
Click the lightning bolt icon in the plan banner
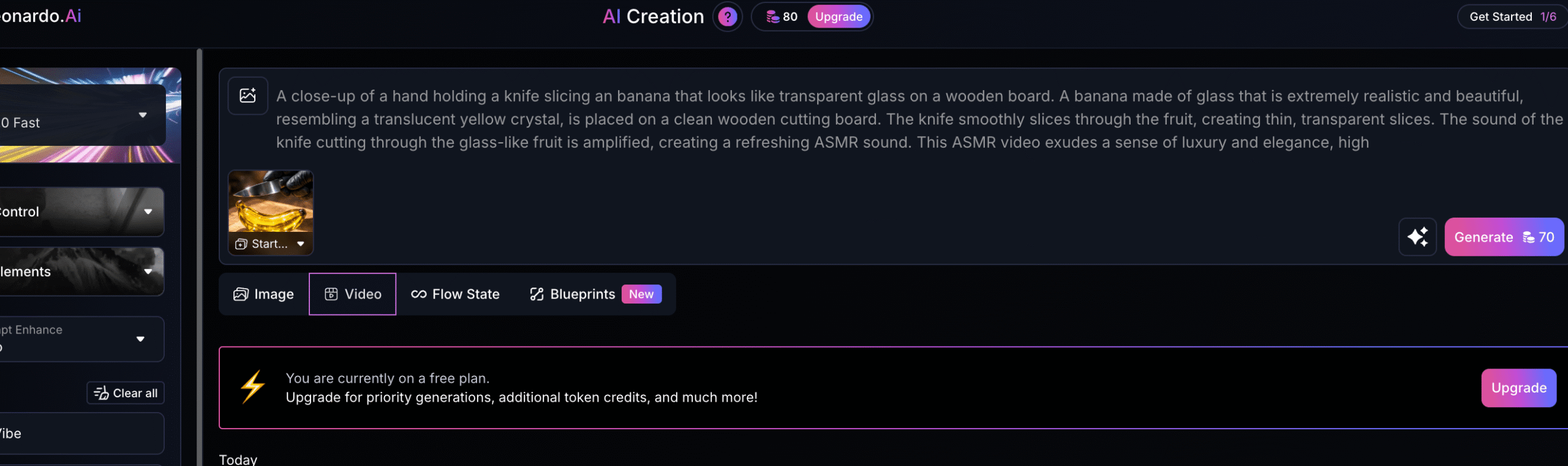point(252,387)
